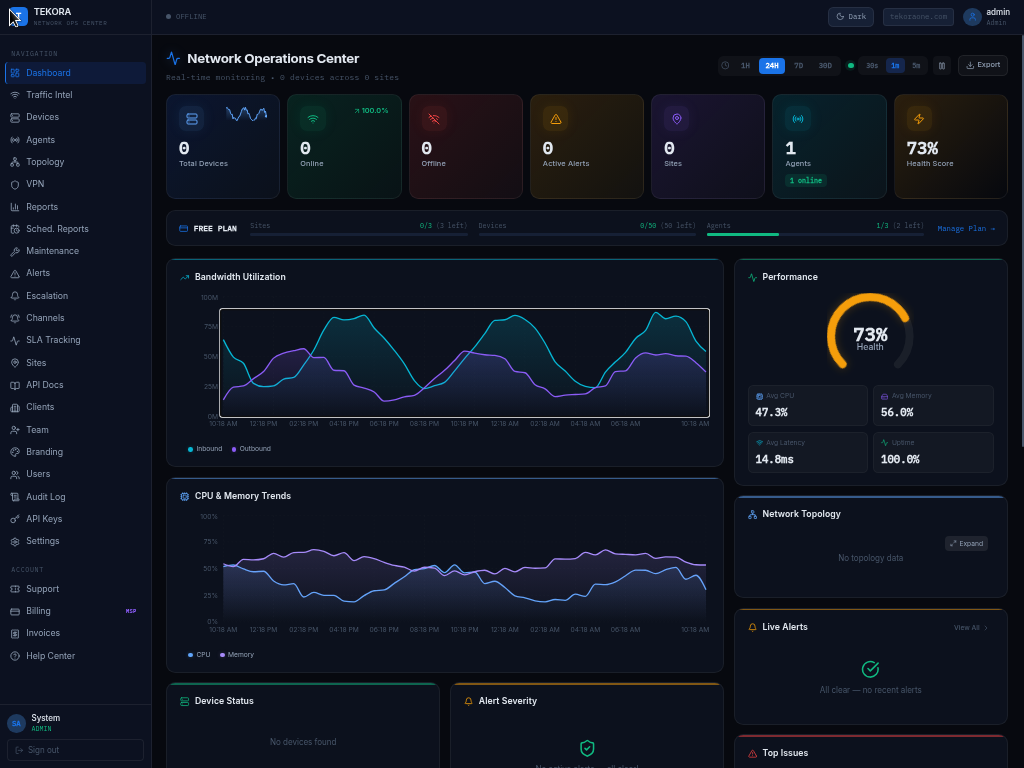Click the API Keys key icon

pyautogui.click(x=15, y=519)
